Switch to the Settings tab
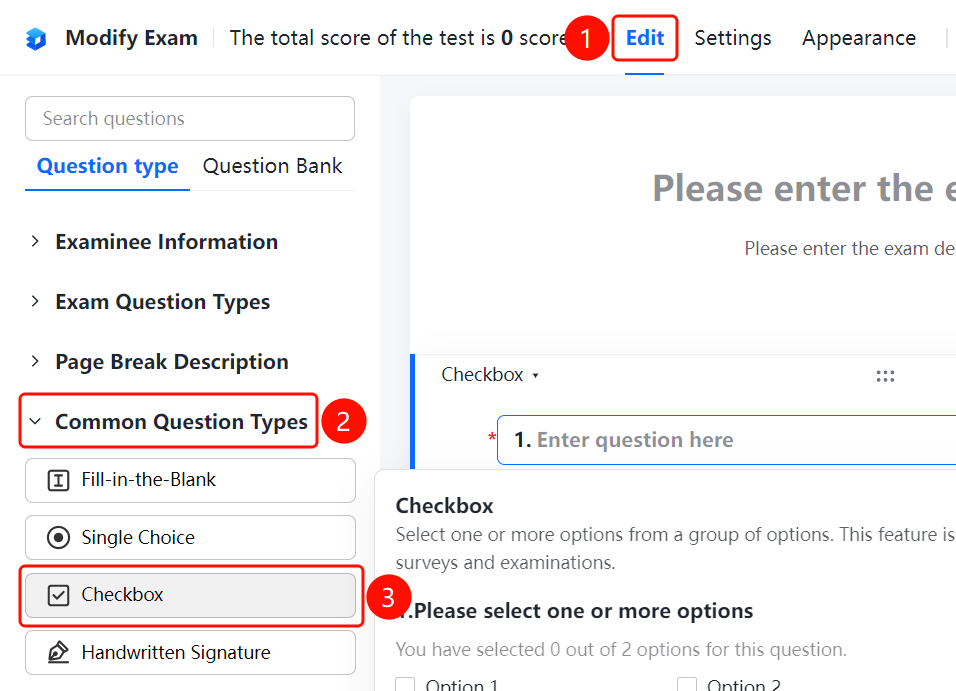This screenshot has width=956, height=691. pos(733,38)
